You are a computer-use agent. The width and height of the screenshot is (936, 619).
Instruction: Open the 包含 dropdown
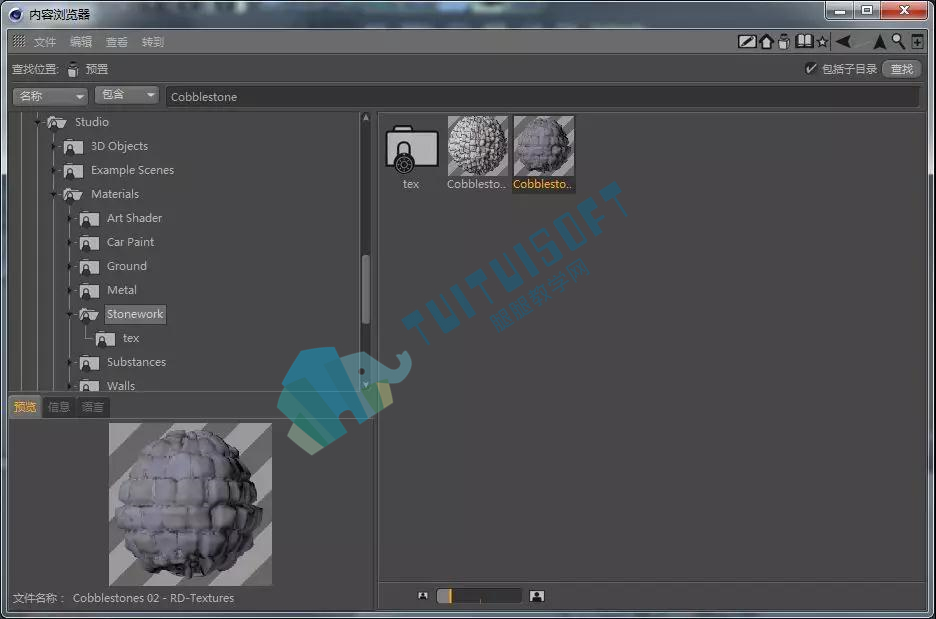point(127,95)
